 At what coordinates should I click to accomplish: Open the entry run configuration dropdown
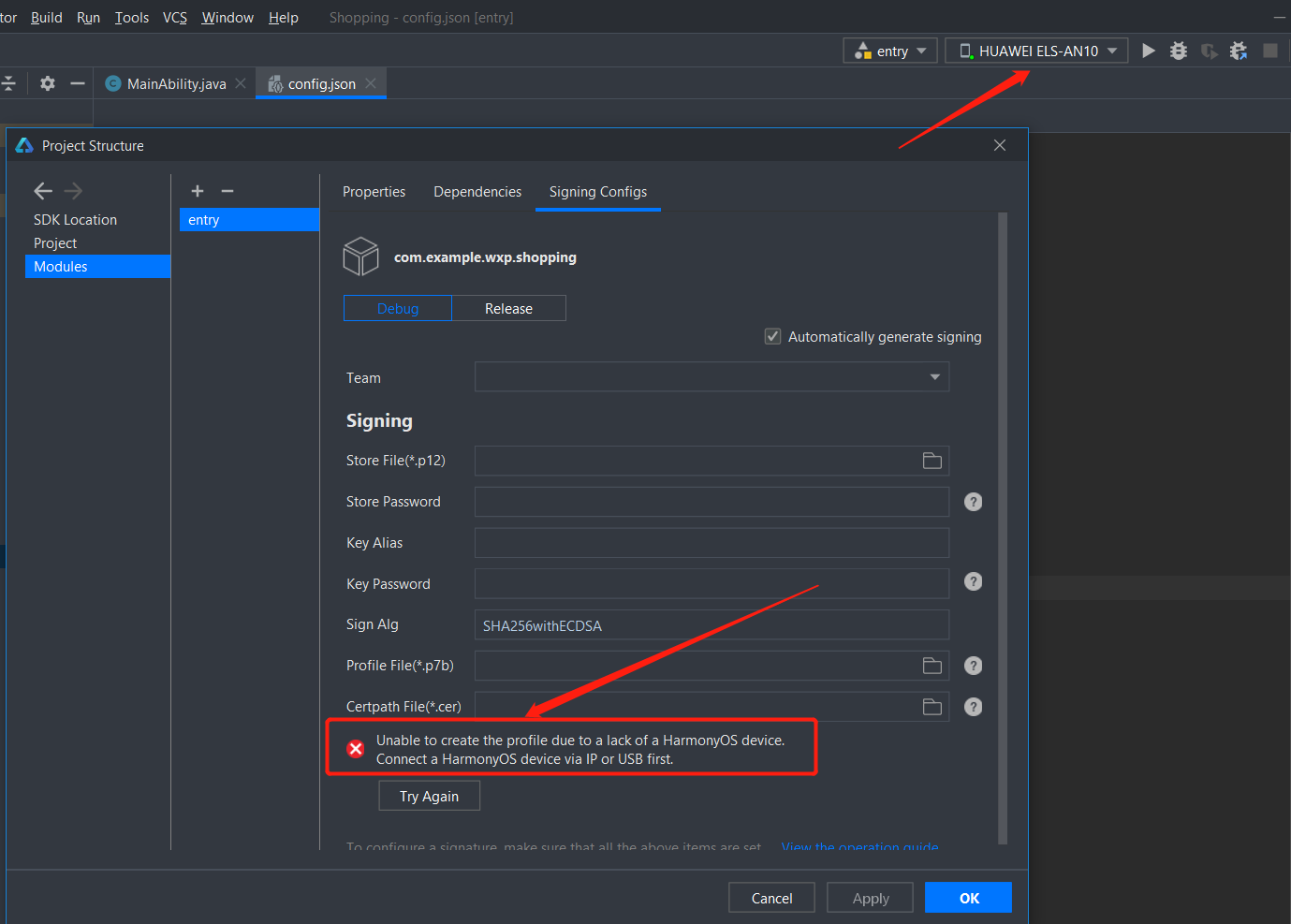tap(890, 51)
